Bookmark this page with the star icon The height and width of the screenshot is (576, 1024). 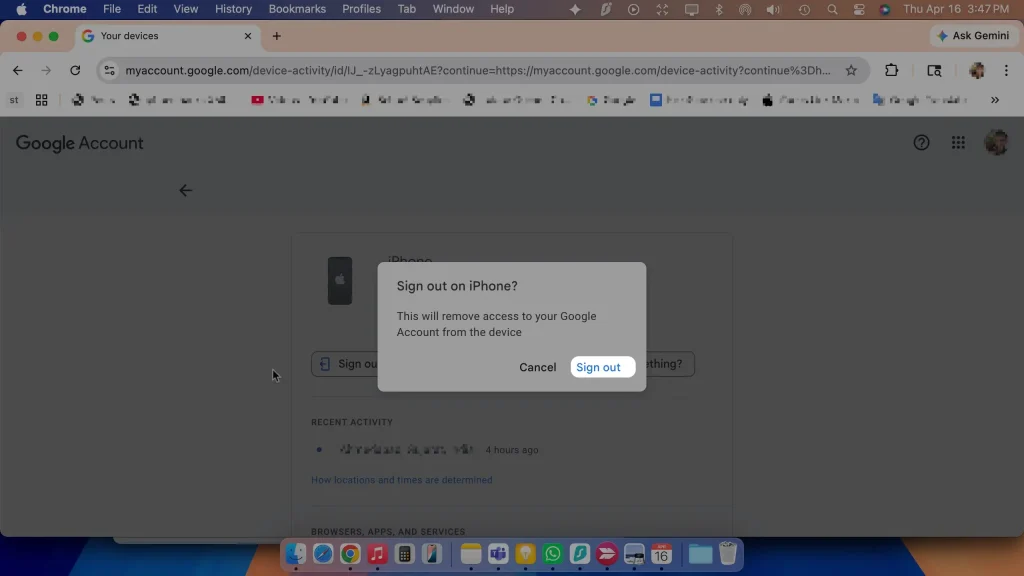(851, 71)
